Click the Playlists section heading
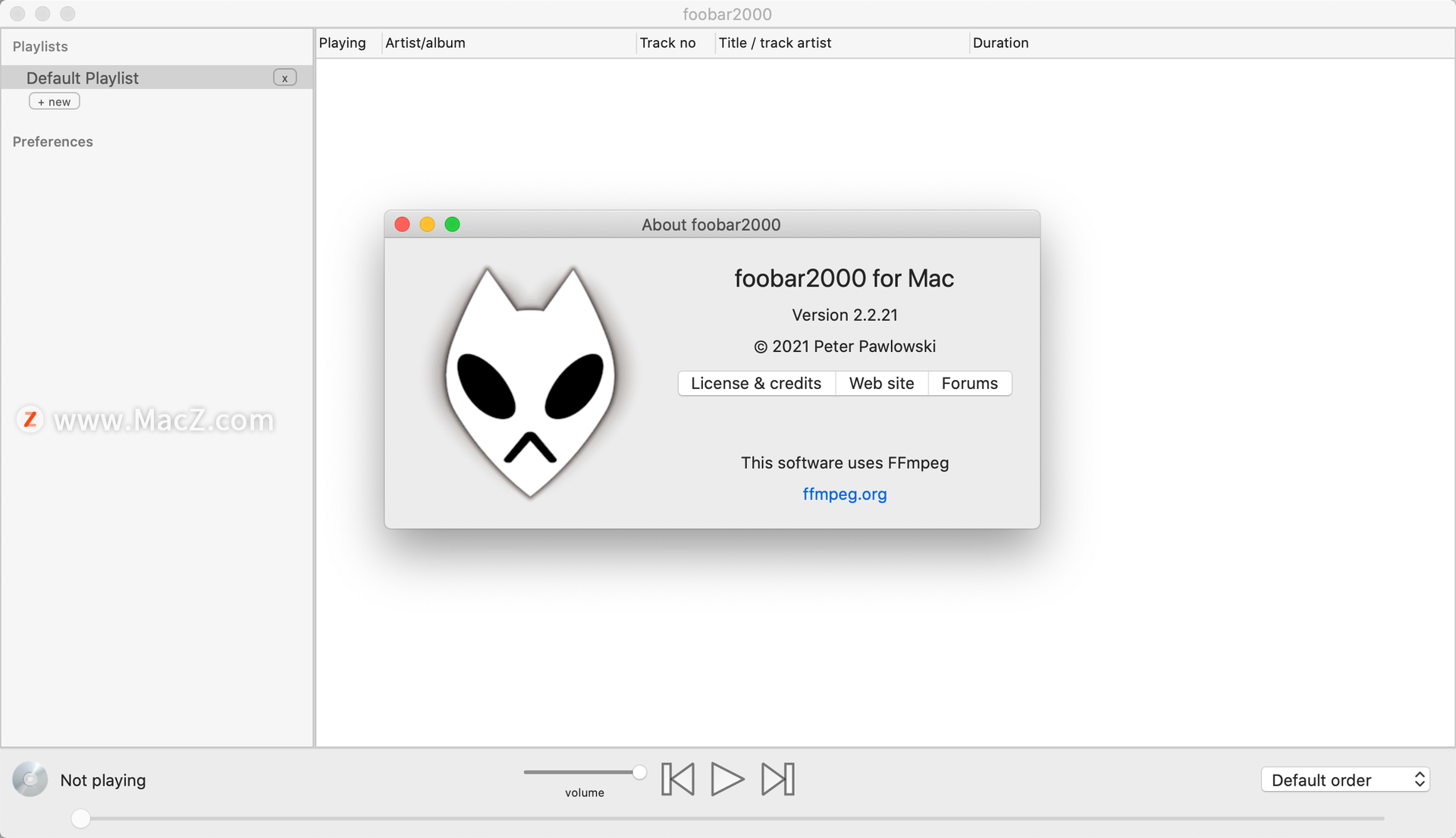Viewport: 1456px width, 838px height. click(40, 46)
